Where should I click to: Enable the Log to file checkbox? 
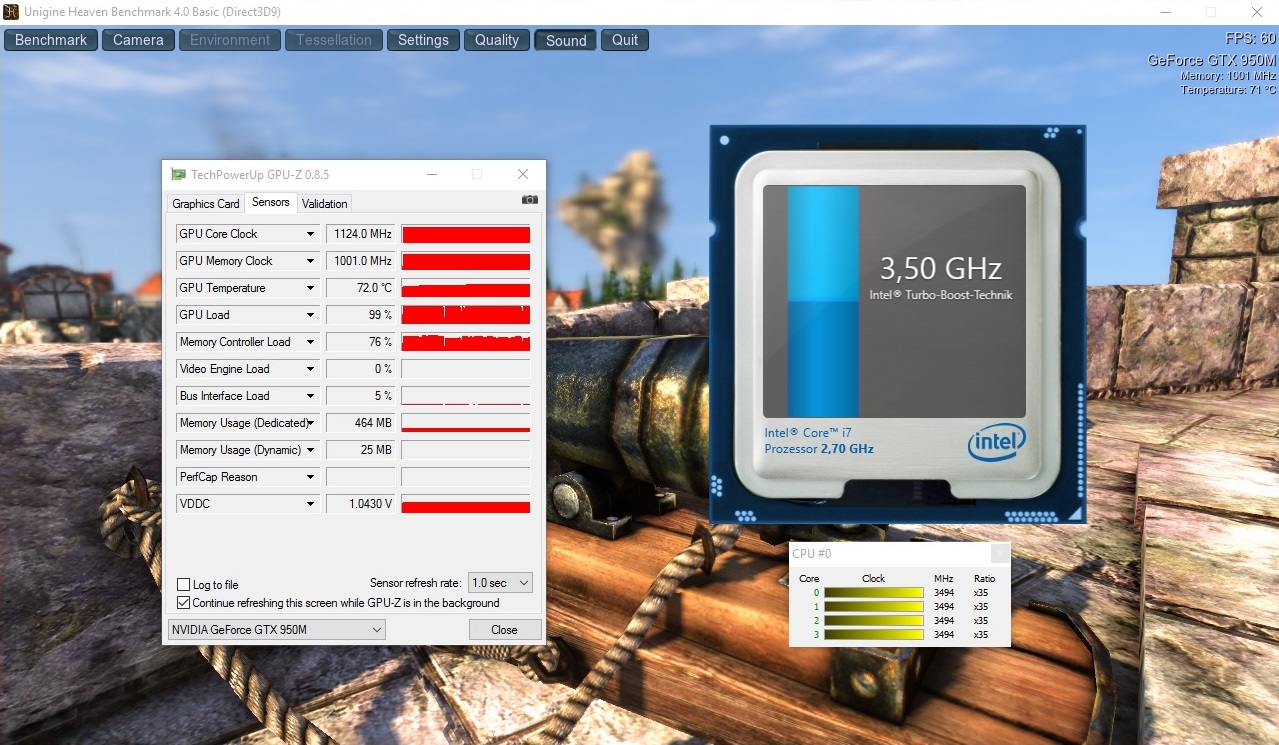(x=183, y=585)
